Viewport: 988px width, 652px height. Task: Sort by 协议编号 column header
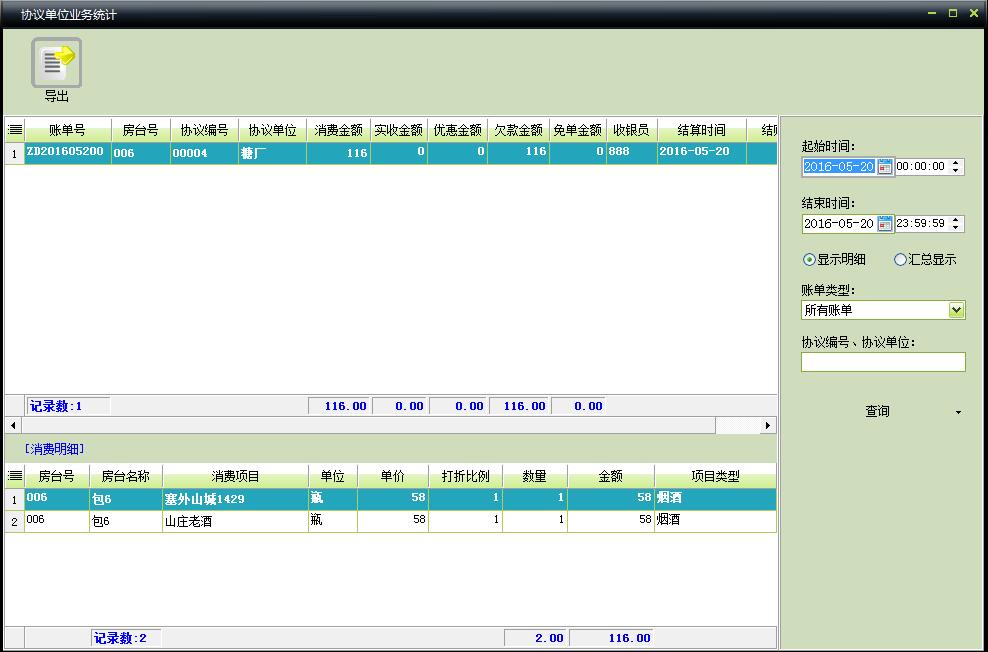pos(204,130)
